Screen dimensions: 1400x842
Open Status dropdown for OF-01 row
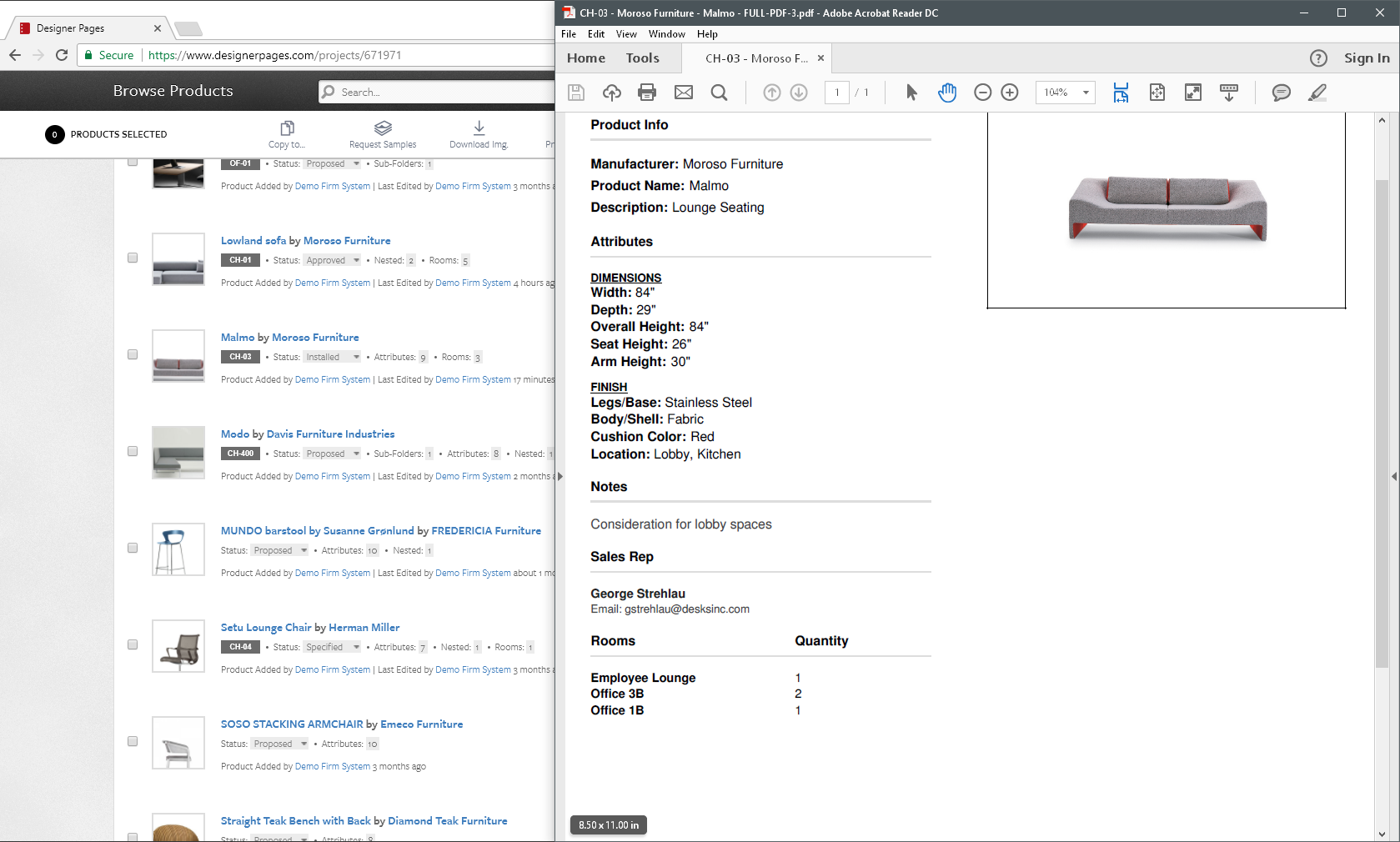332,163
